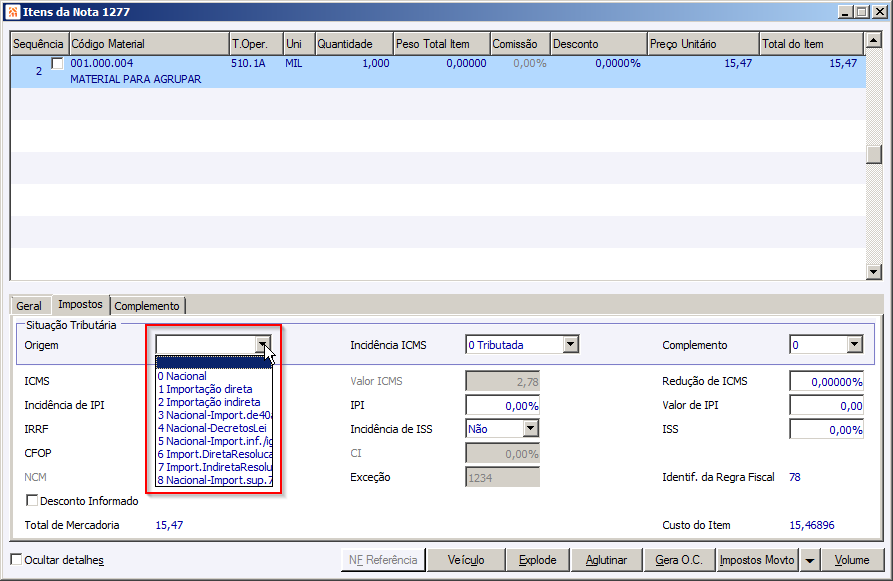The width and height of the screenshot is (893, 581).
Task: Select 1 Importação direta option
Action: 214,389
